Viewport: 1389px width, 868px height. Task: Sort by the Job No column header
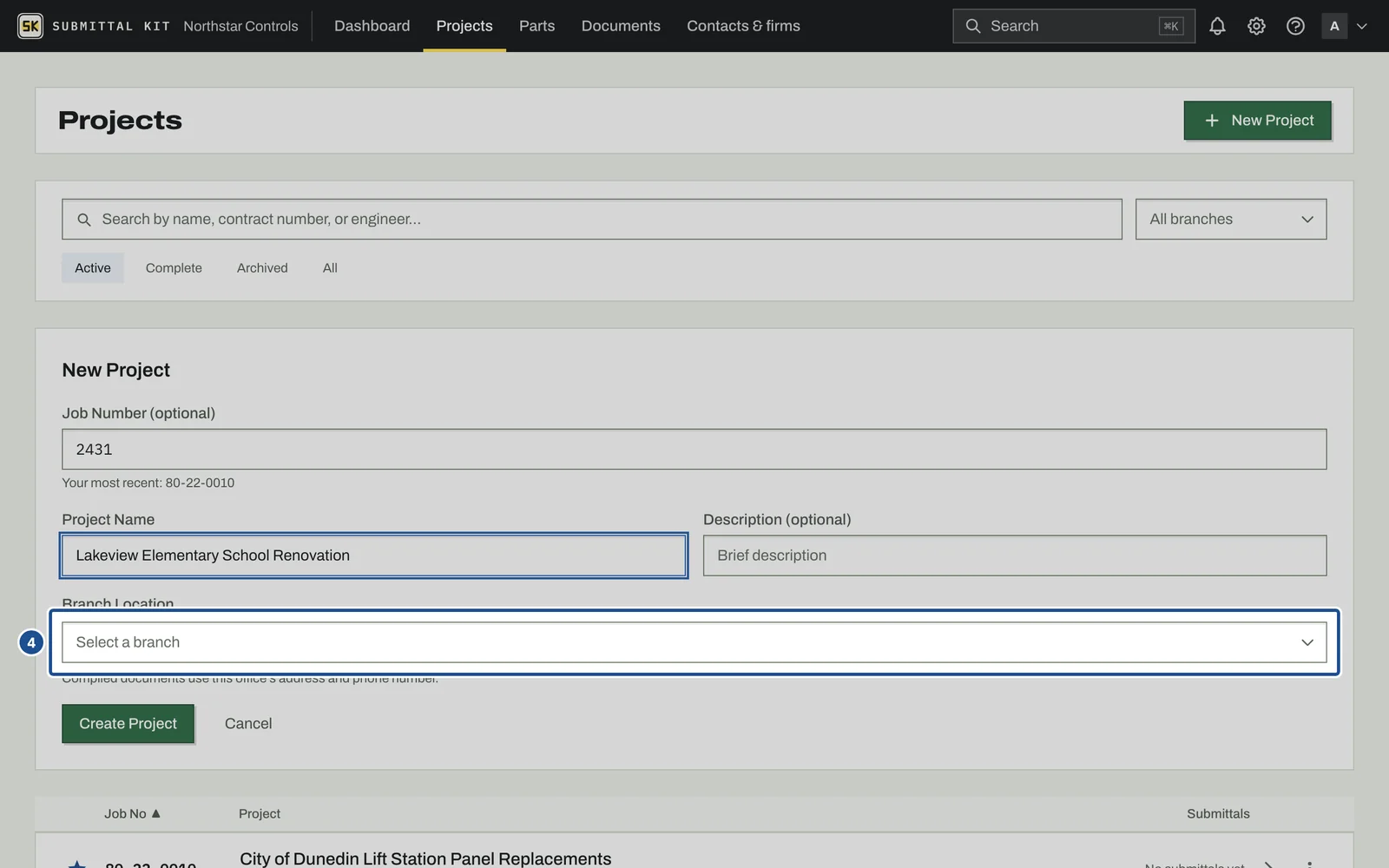132,813
